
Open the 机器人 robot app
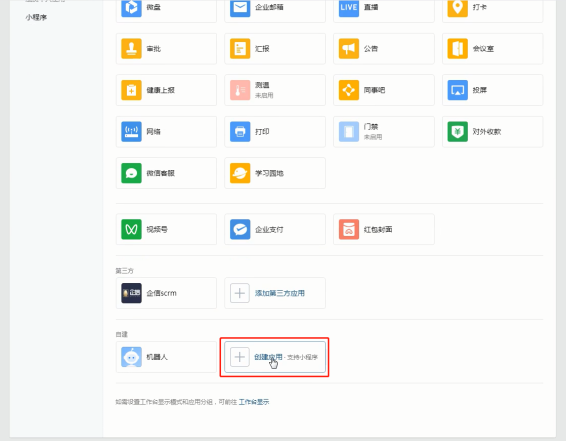pos(166,357)
